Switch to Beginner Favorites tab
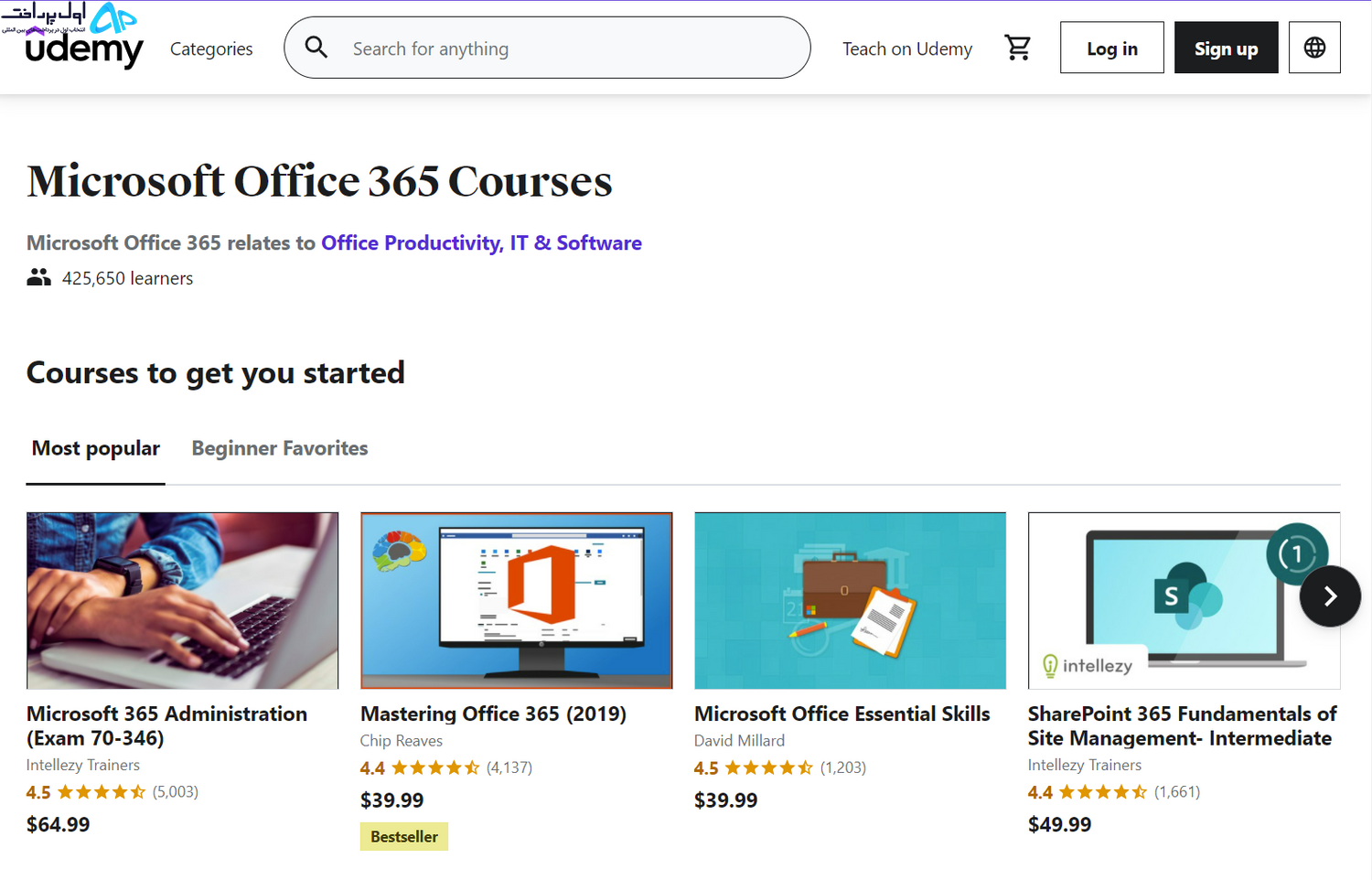This screenshot has width=1372, height=880. click(x=280, y=448)
